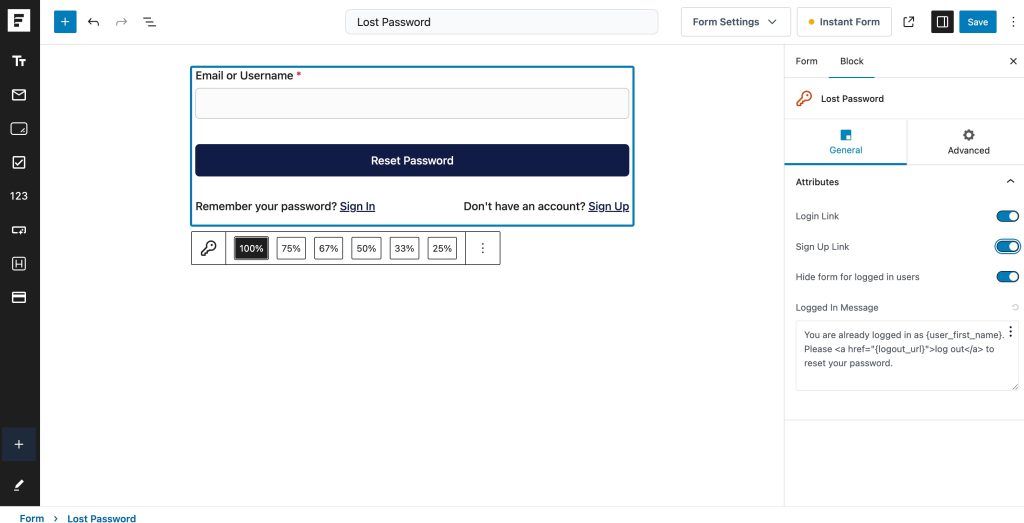Click the Instant Form button
The width and height of the screenshot is (1024, 523).
point(844,22)
